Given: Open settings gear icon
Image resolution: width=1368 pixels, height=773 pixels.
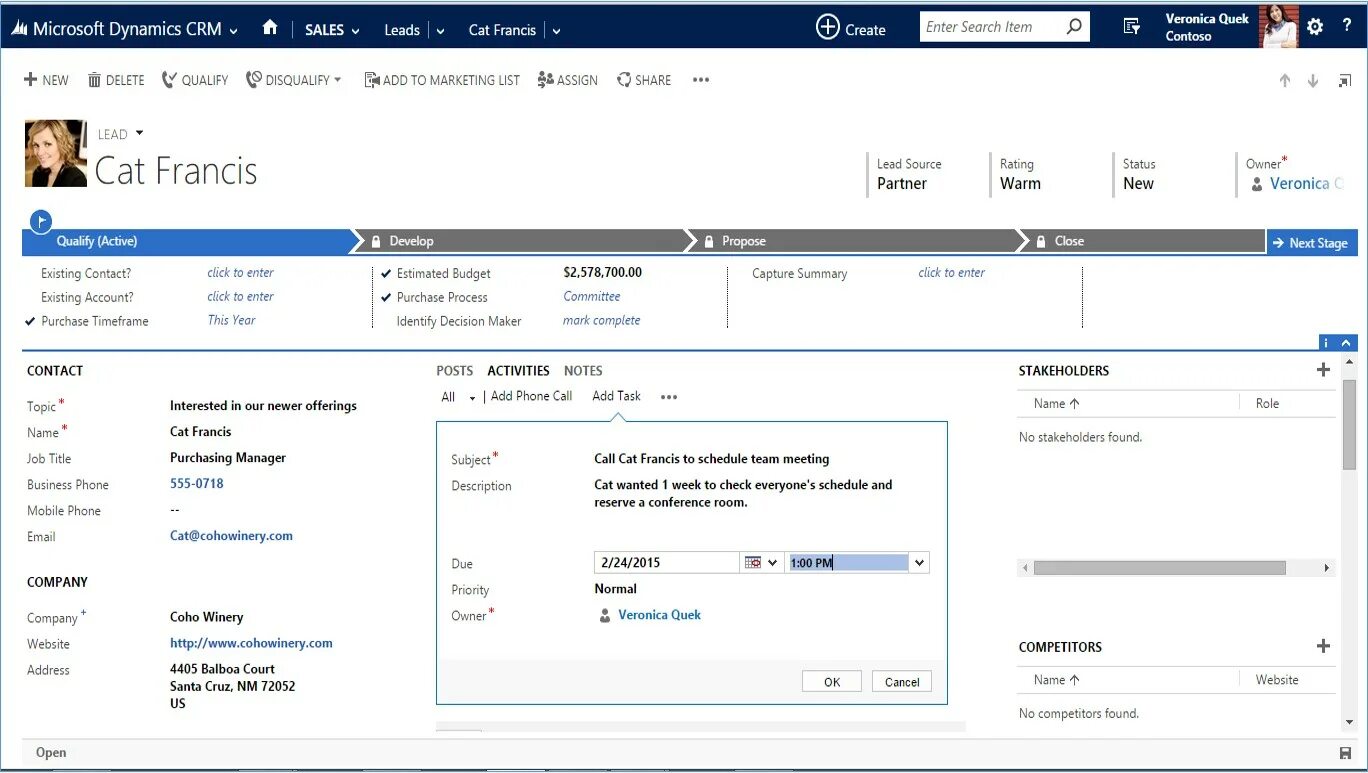Looking at the screenshot, I should (1315, 27).
